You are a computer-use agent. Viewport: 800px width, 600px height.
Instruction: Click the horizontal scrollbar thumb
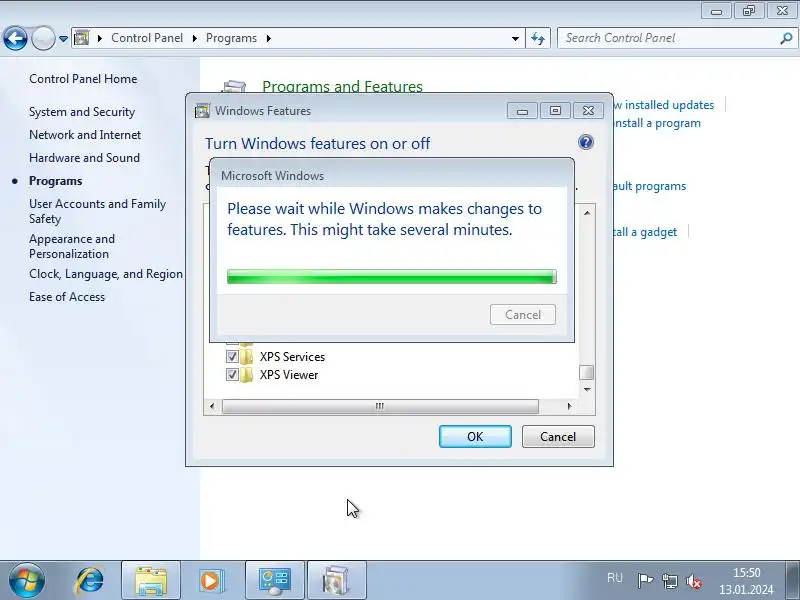coord(380,406)
